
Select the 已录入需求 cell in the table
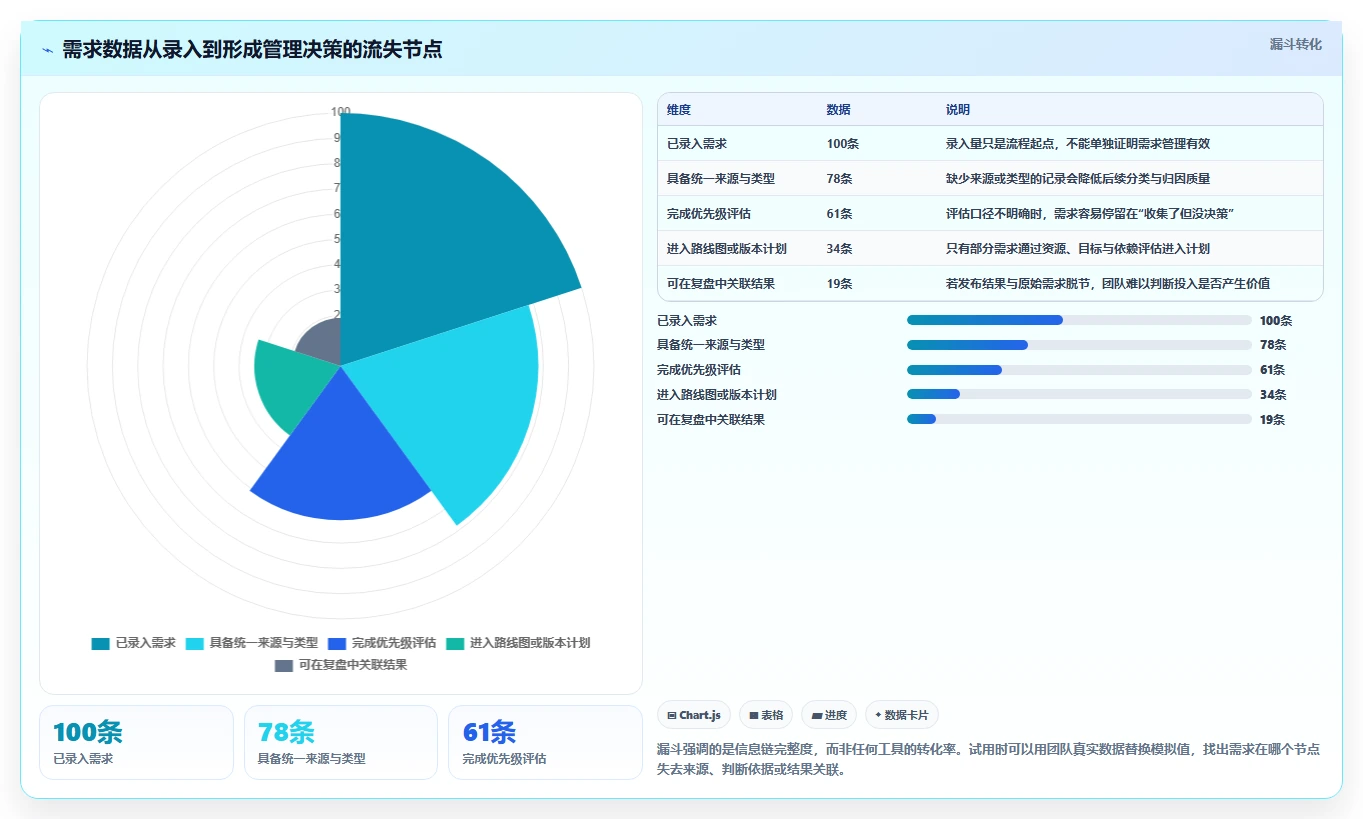pos(697,144)
